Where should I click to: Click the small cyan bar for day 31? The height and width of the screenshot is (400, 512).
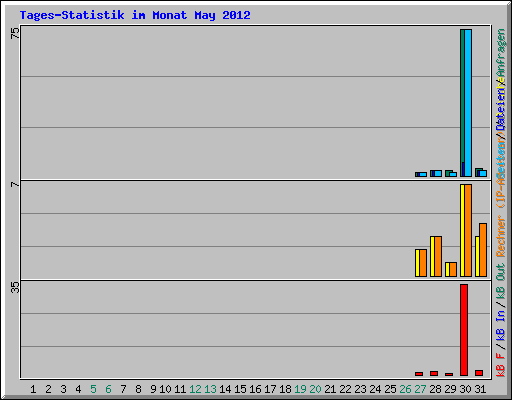(483, 174)
